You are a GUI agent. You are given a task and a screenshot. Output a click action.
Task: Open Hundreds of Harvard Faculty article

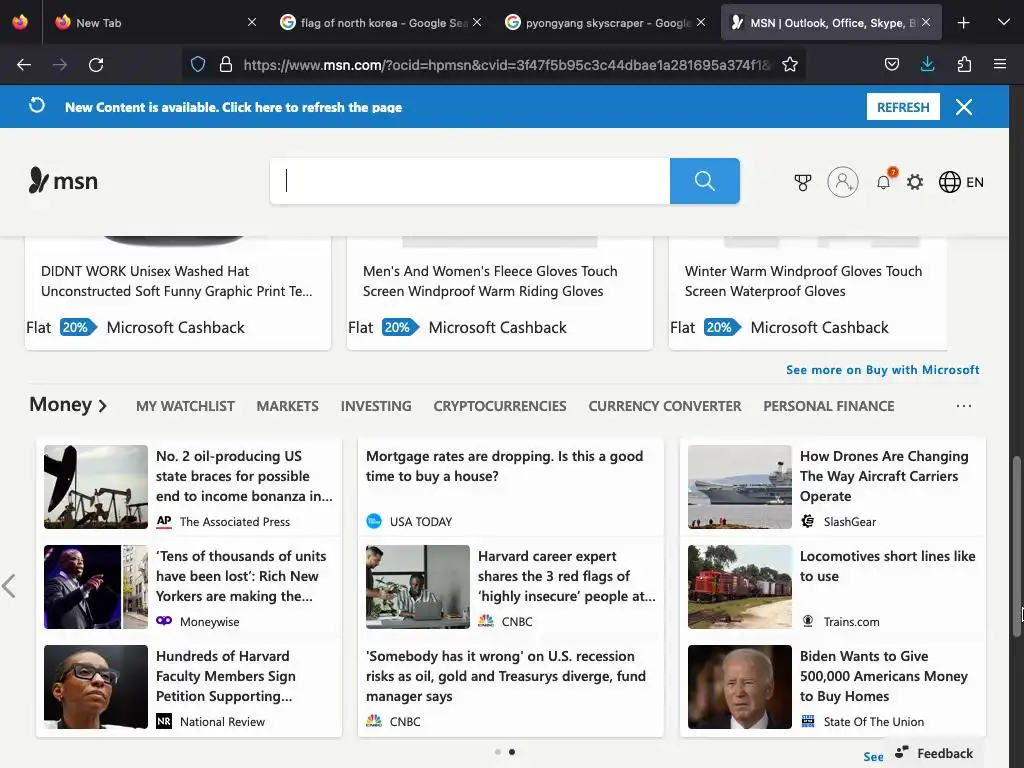225,676
